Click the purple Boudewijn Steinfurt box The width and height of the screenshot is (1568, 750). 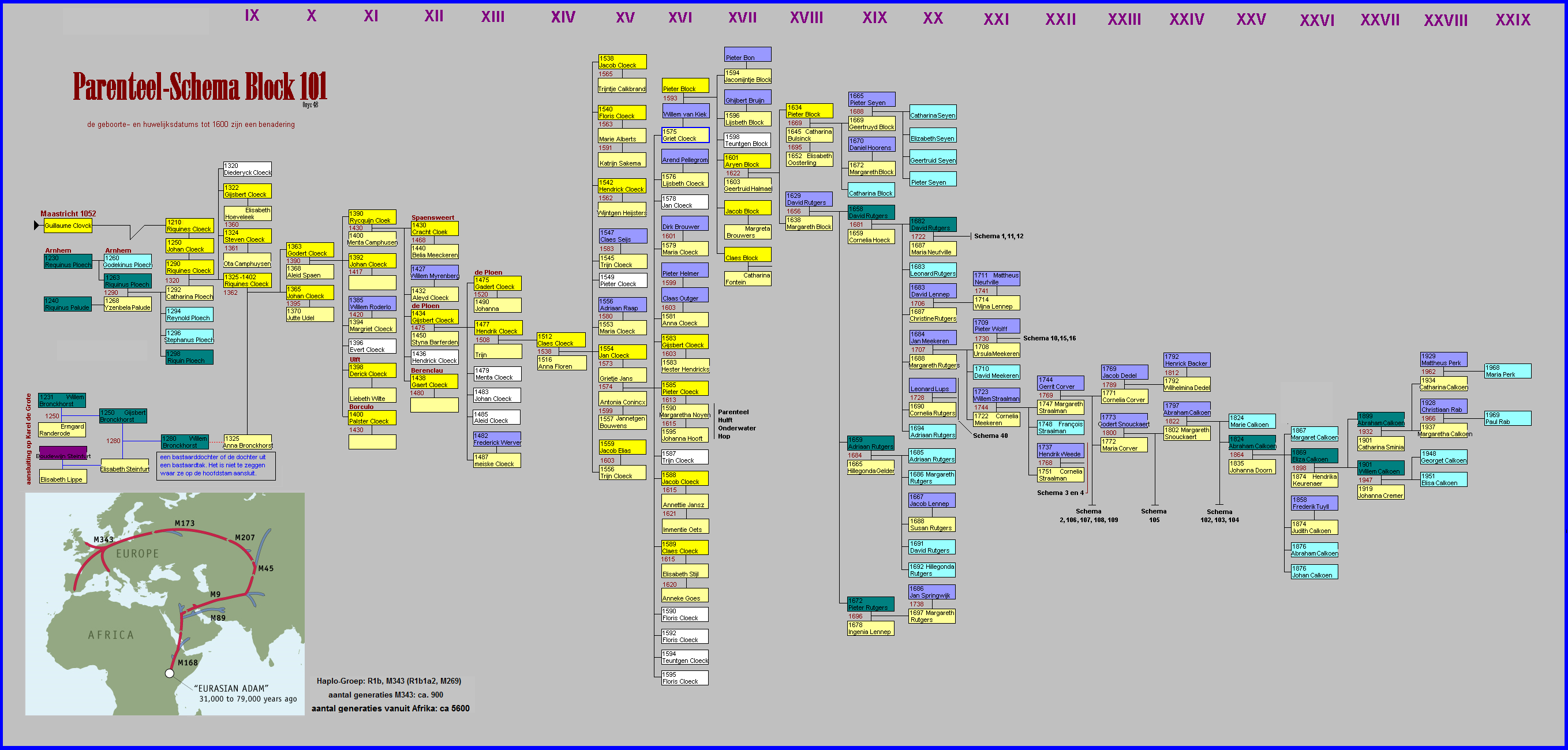tap(63, 454)
